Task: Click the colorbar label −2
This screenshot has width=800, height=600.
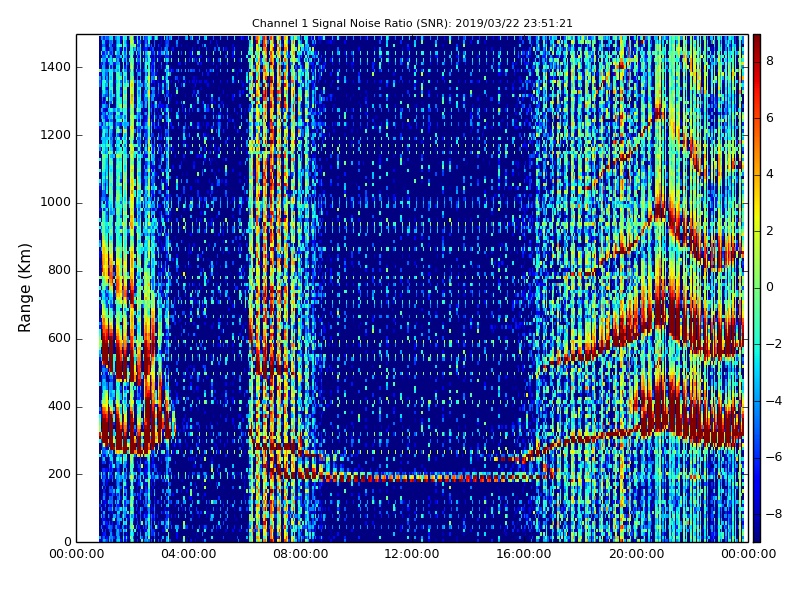Action: point(774,344)
